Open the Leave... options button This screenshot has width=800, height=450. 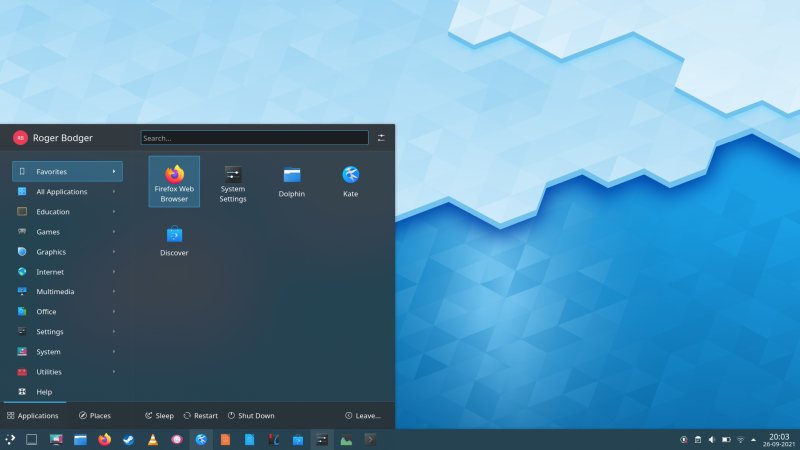tap(363, 416)
